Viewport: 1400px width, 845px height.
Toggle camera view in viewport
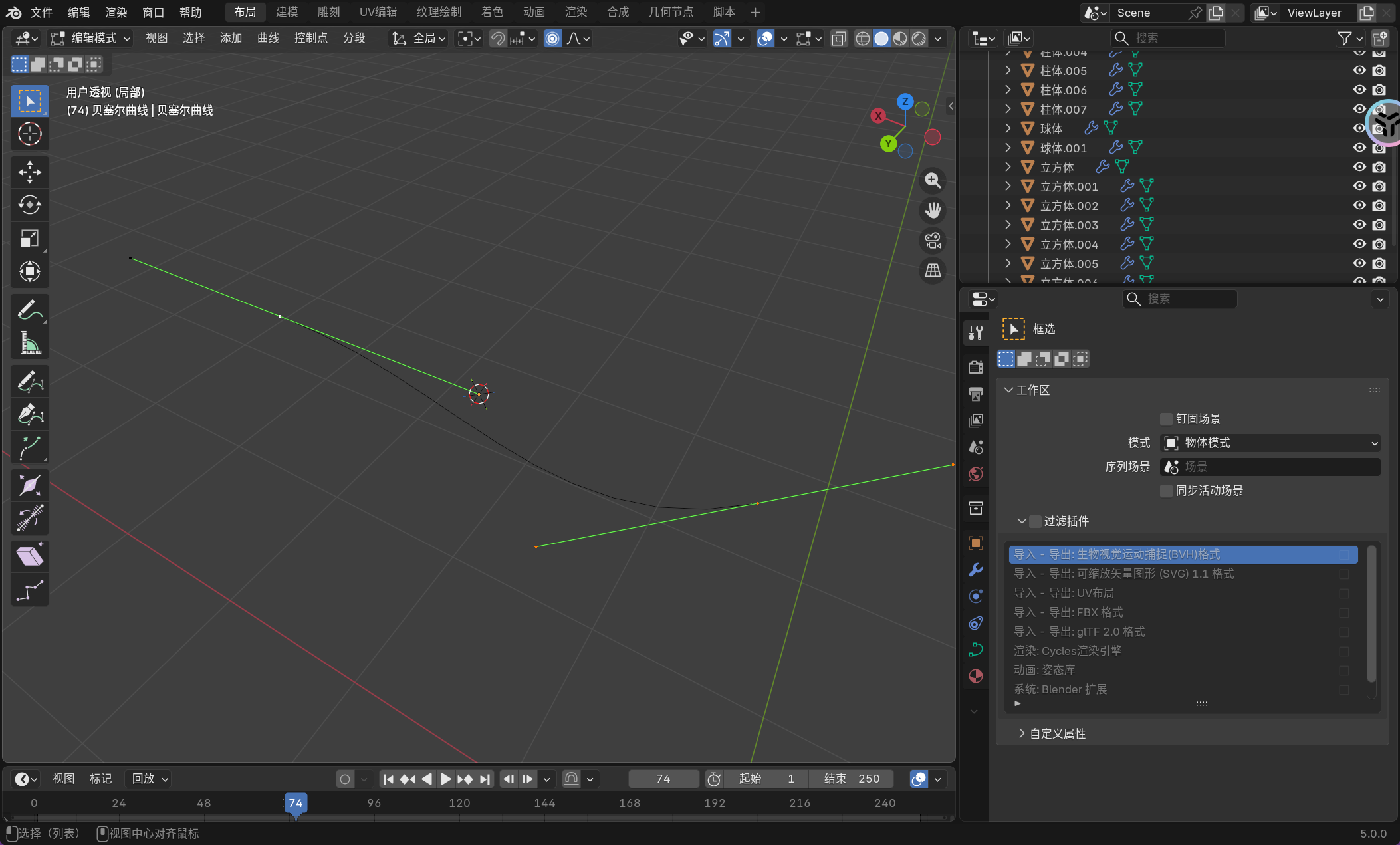tap(933, 241)
